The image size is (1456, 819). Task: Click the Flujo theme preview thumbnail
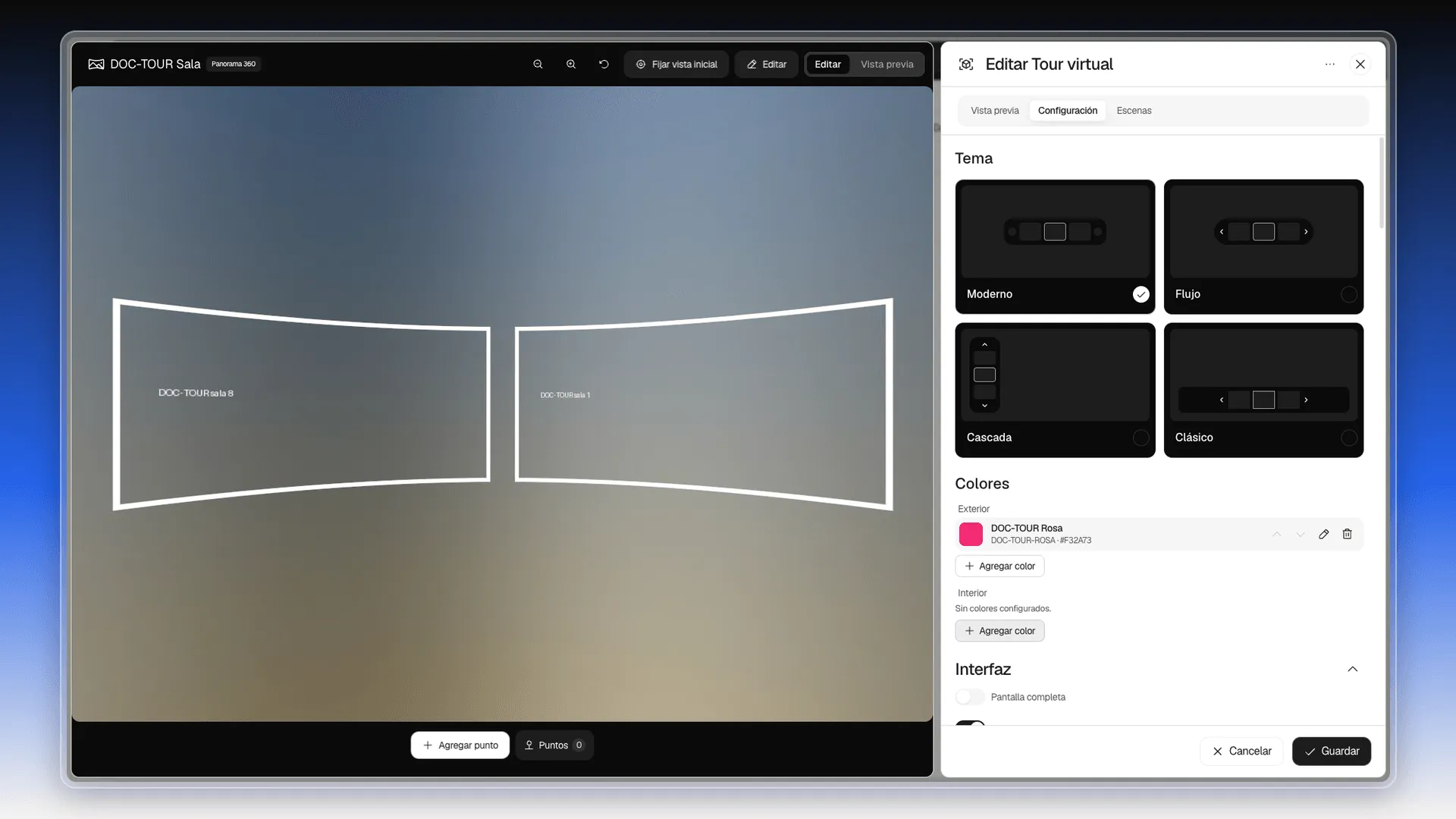point(1263,231)
